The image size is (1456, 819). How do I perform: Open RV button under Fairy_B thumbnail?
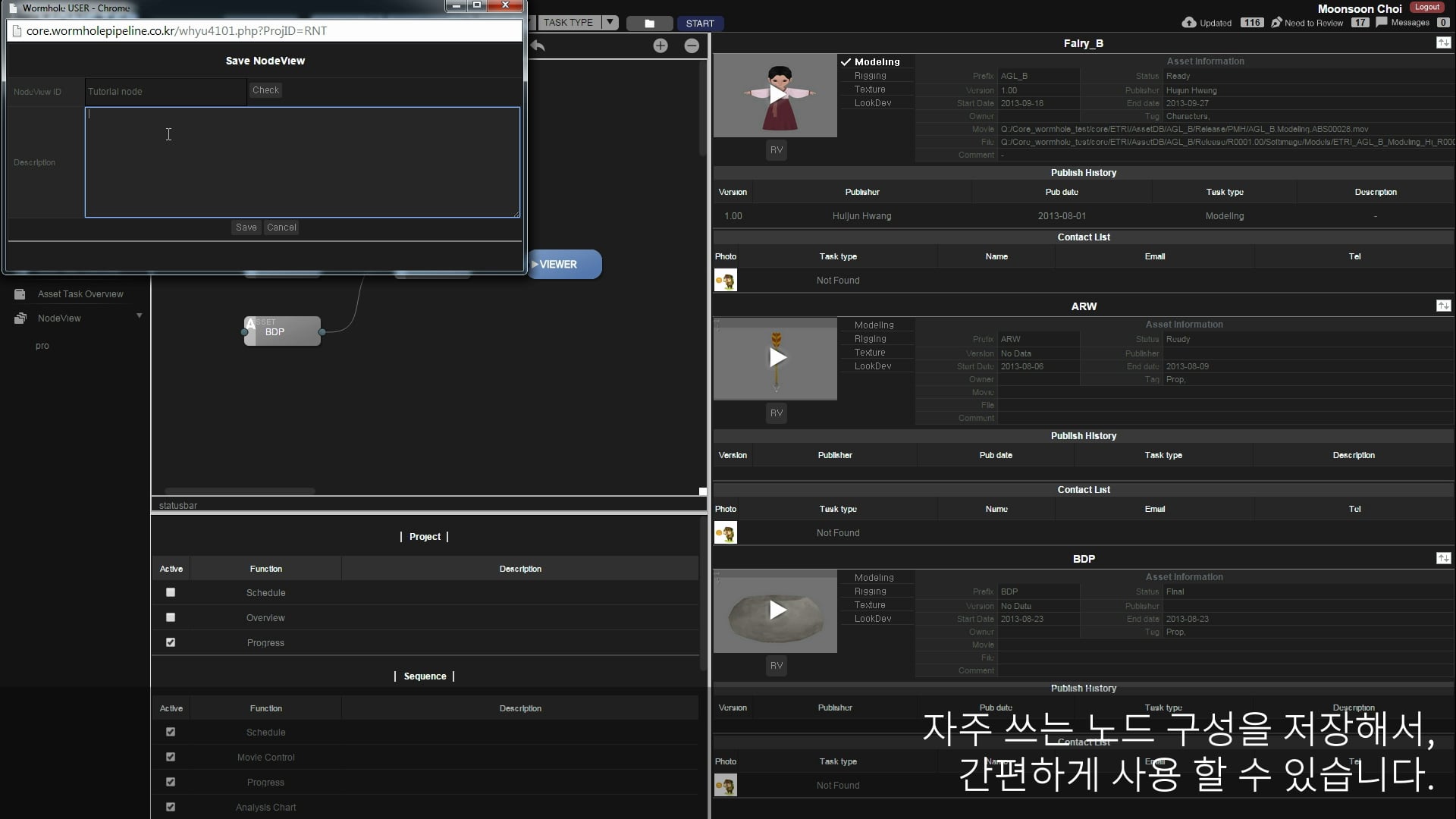tap(777, 150)
